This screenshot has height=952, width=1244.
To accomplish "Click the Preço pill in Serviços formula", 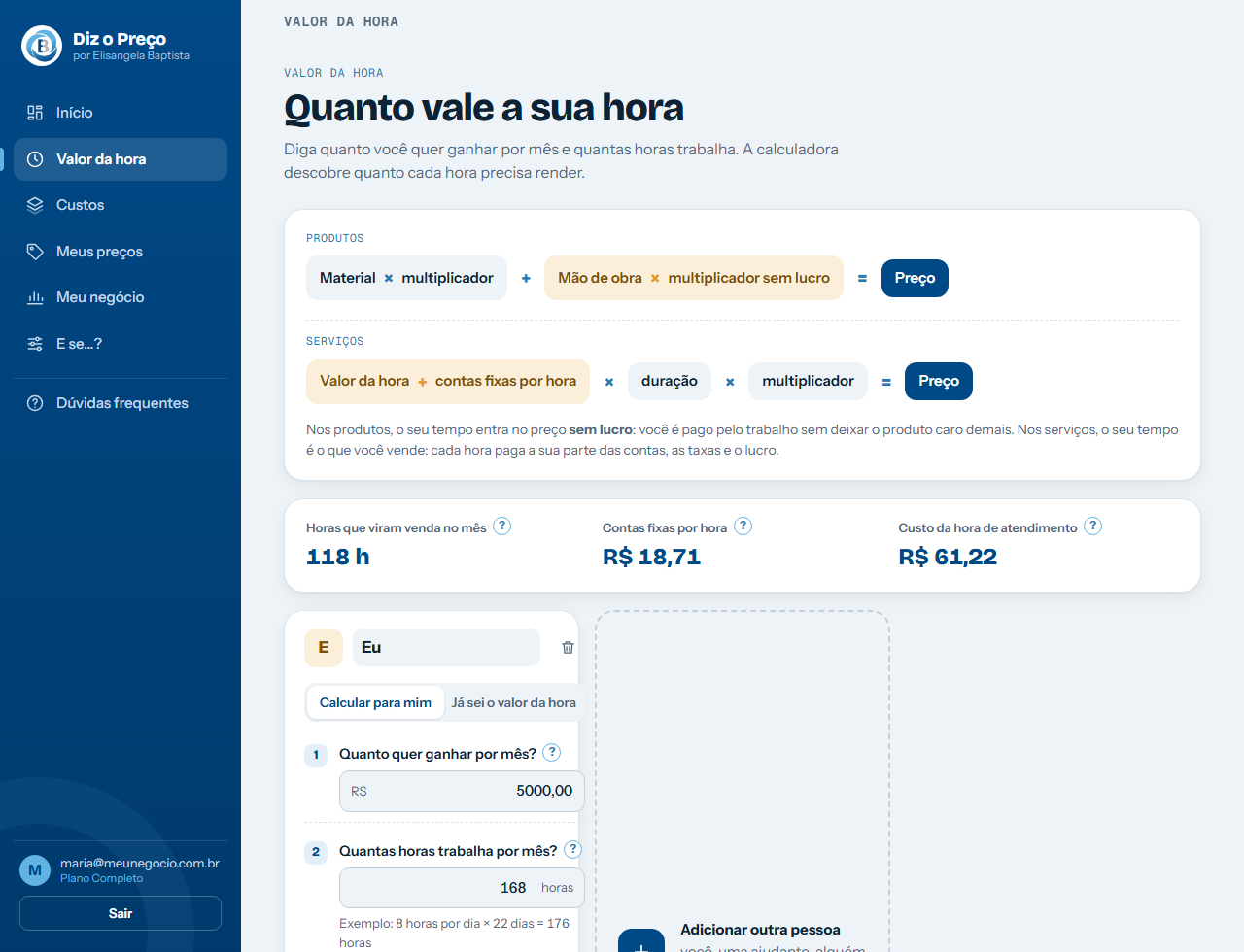I will point(939,381).
